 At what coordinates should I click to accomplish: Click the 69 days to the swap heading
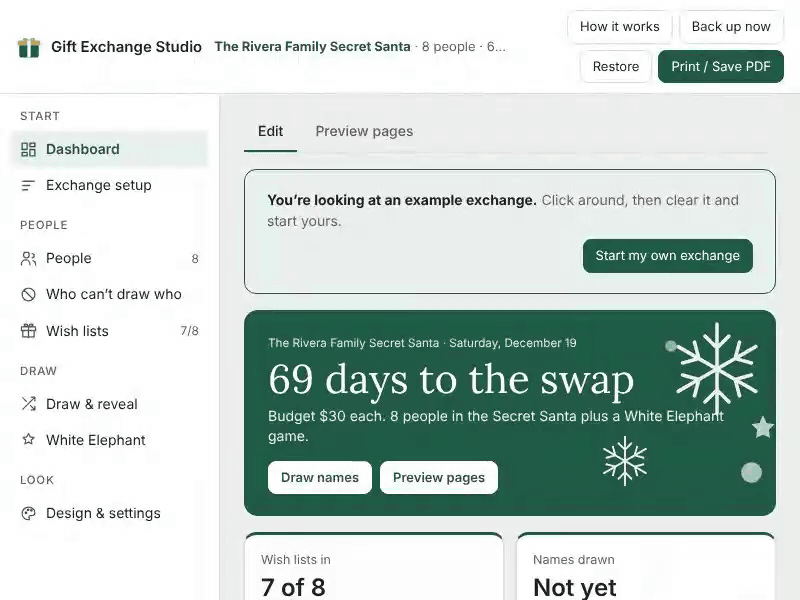pos(451,380)
